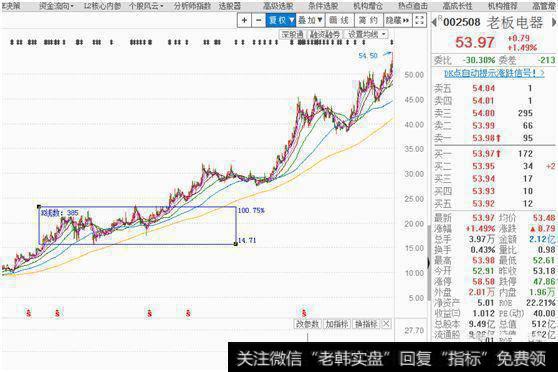Click 27.70 indicator axis value

pos(414,331)
